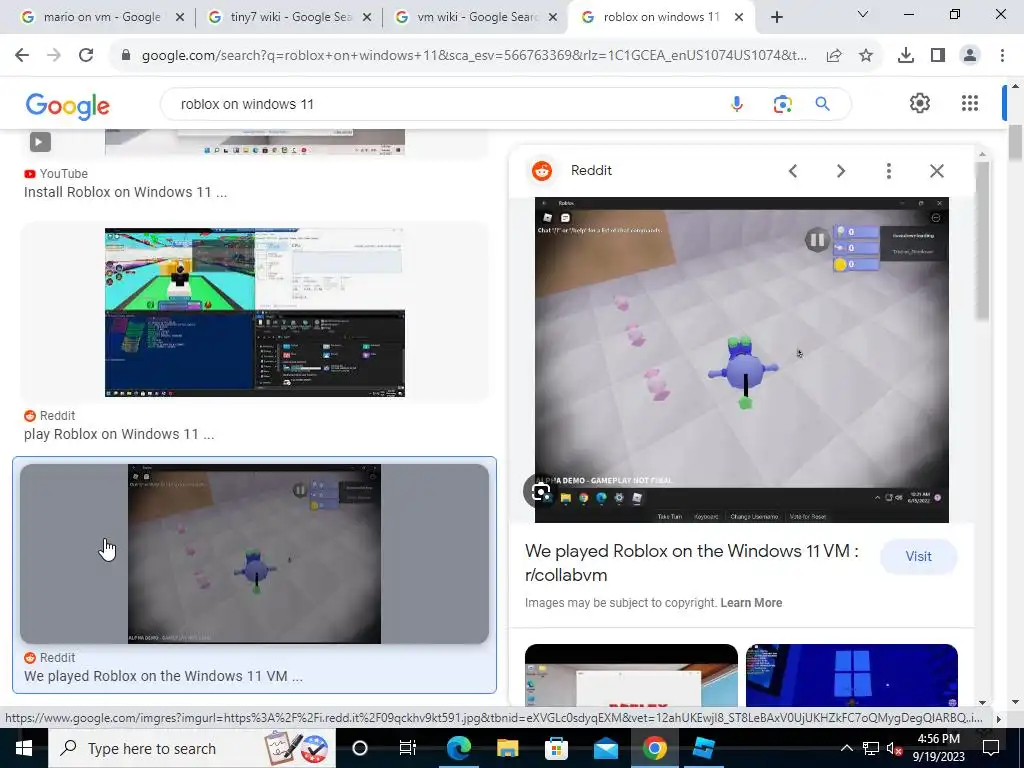Click the address bar URL

click(x=474, y=56)
